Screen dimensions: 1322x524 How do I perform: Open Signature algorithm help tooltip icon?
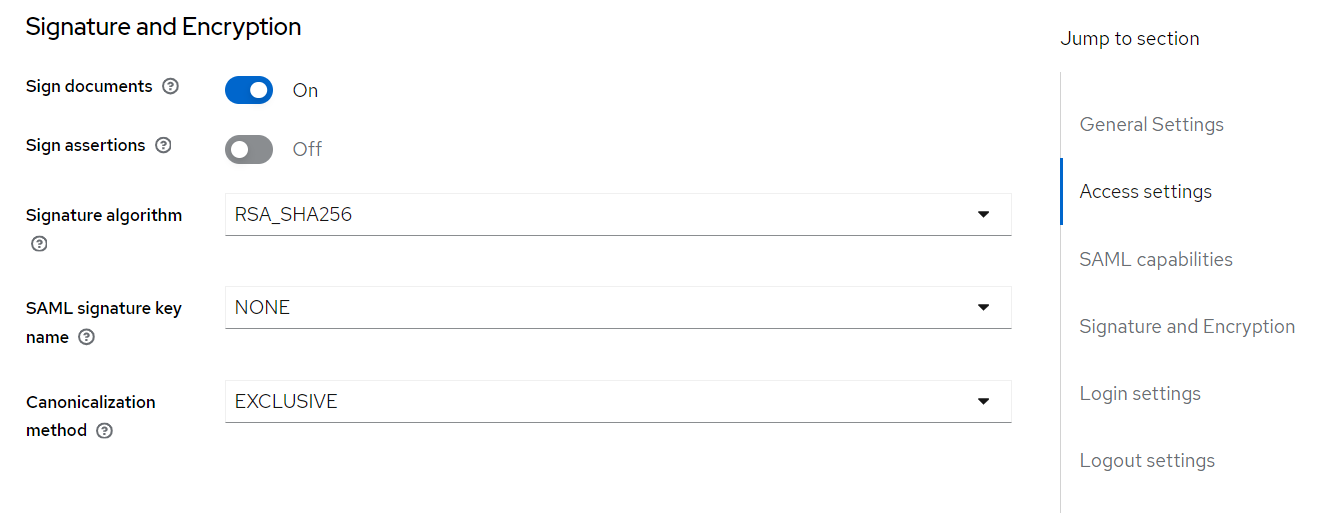pos(40,244)
